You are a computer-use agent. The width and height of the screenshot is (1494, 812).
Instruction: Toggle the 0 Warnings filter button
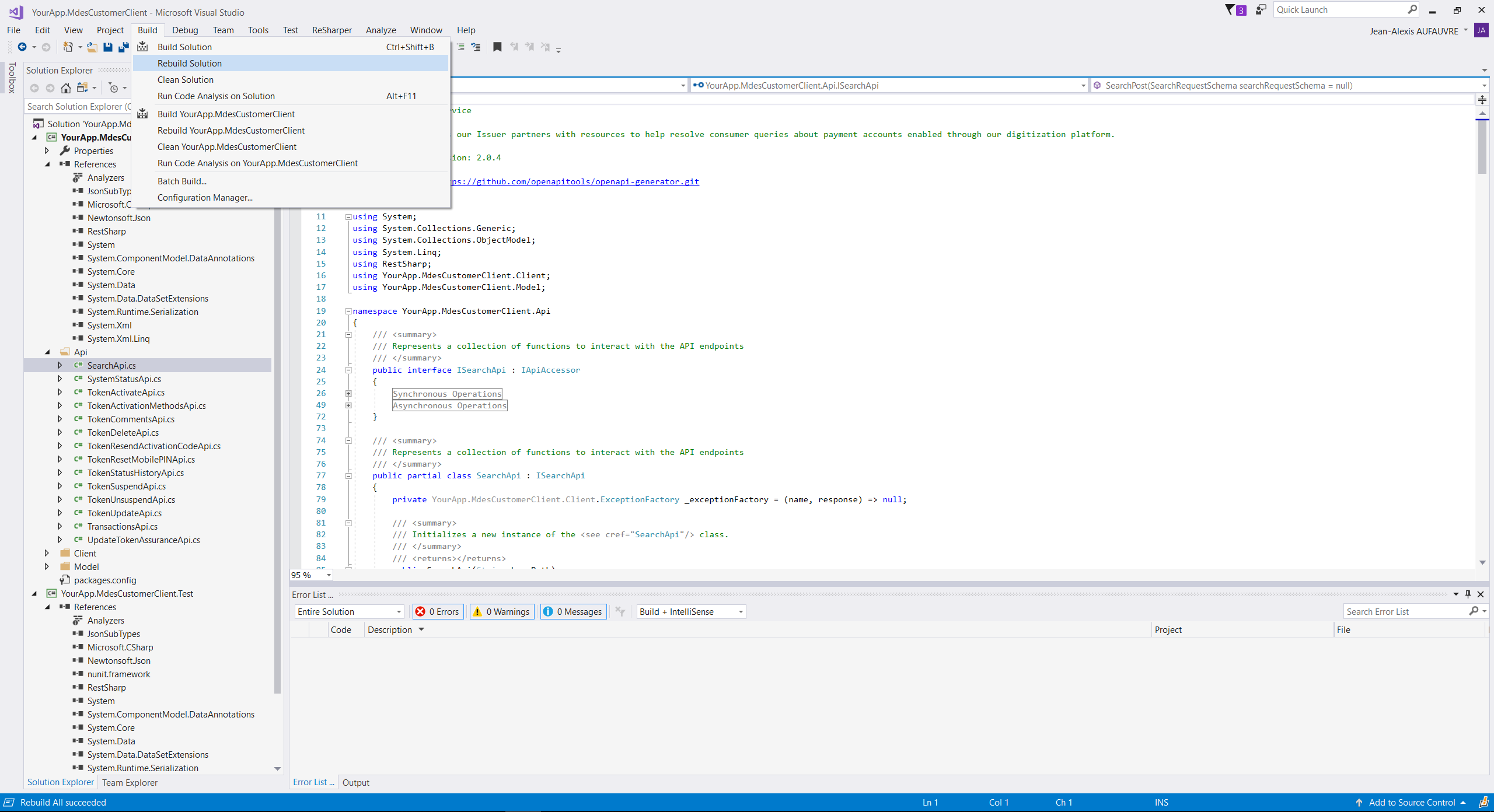(x=502, y=611)
